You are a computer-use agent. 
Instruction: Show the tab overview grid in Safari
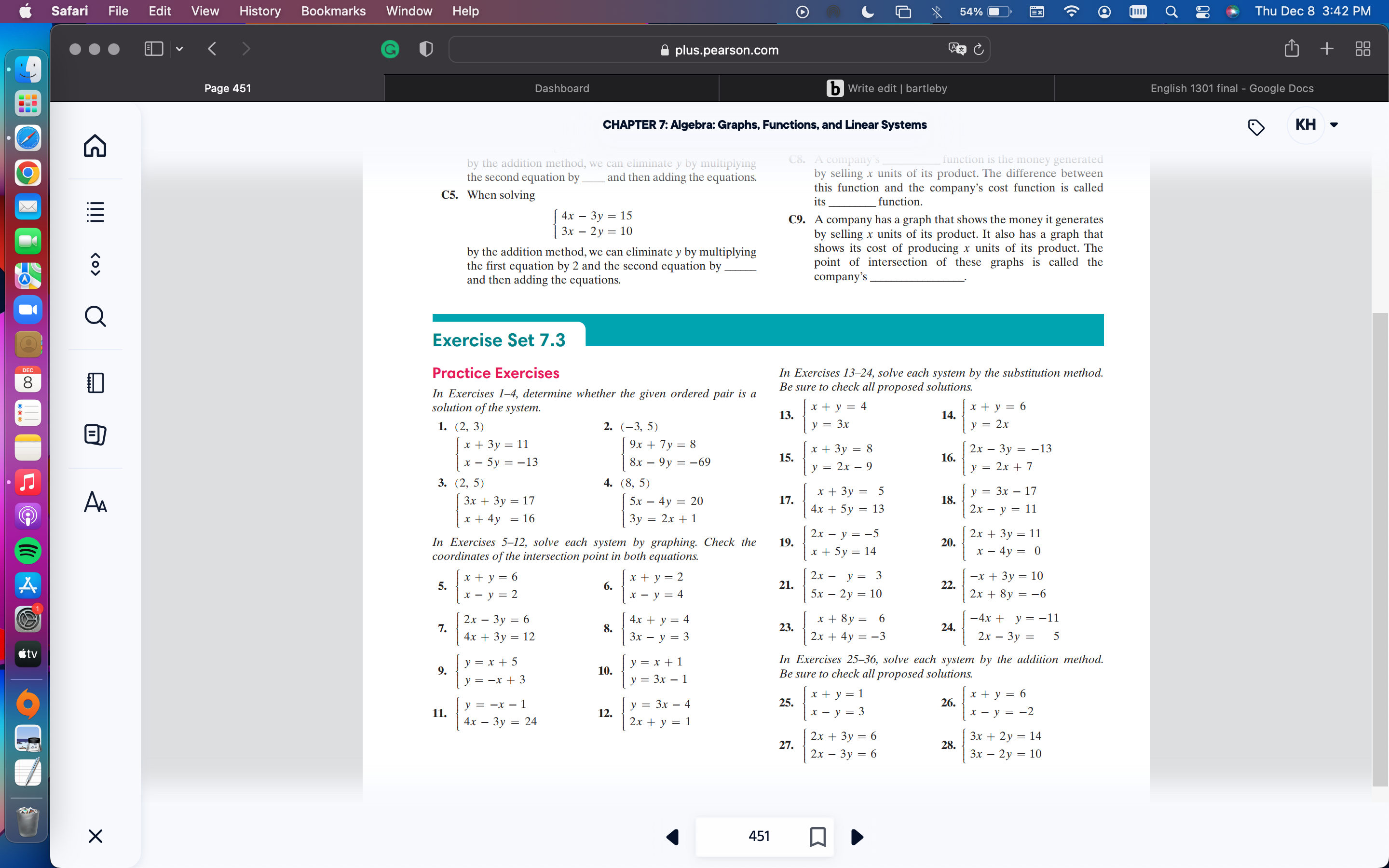point(1362,49)
